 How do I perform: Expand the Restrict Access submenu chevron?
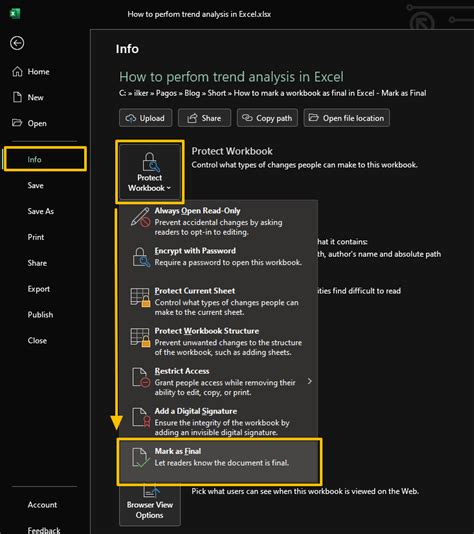(310, 381)
